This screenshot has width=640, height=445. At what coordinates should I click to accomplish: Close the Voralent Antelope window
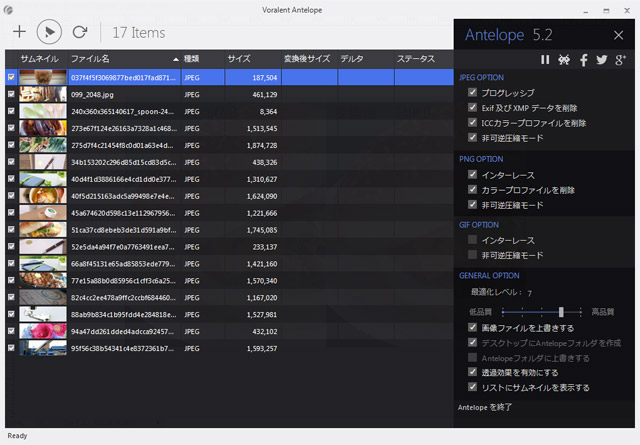pos(627,11)
